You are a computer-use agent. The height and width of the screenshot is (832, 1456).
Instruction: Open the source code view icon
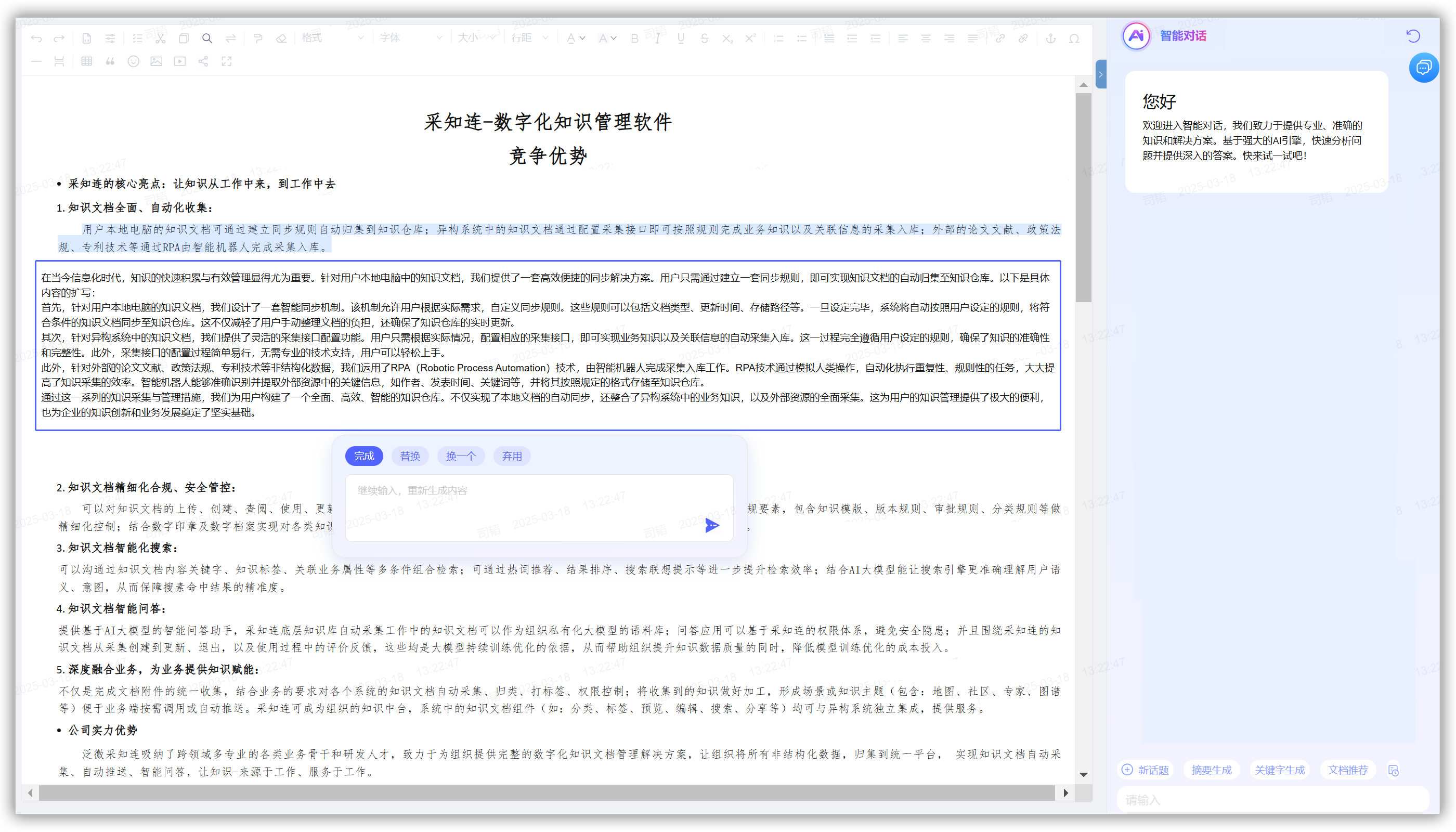tap(86, 38)
